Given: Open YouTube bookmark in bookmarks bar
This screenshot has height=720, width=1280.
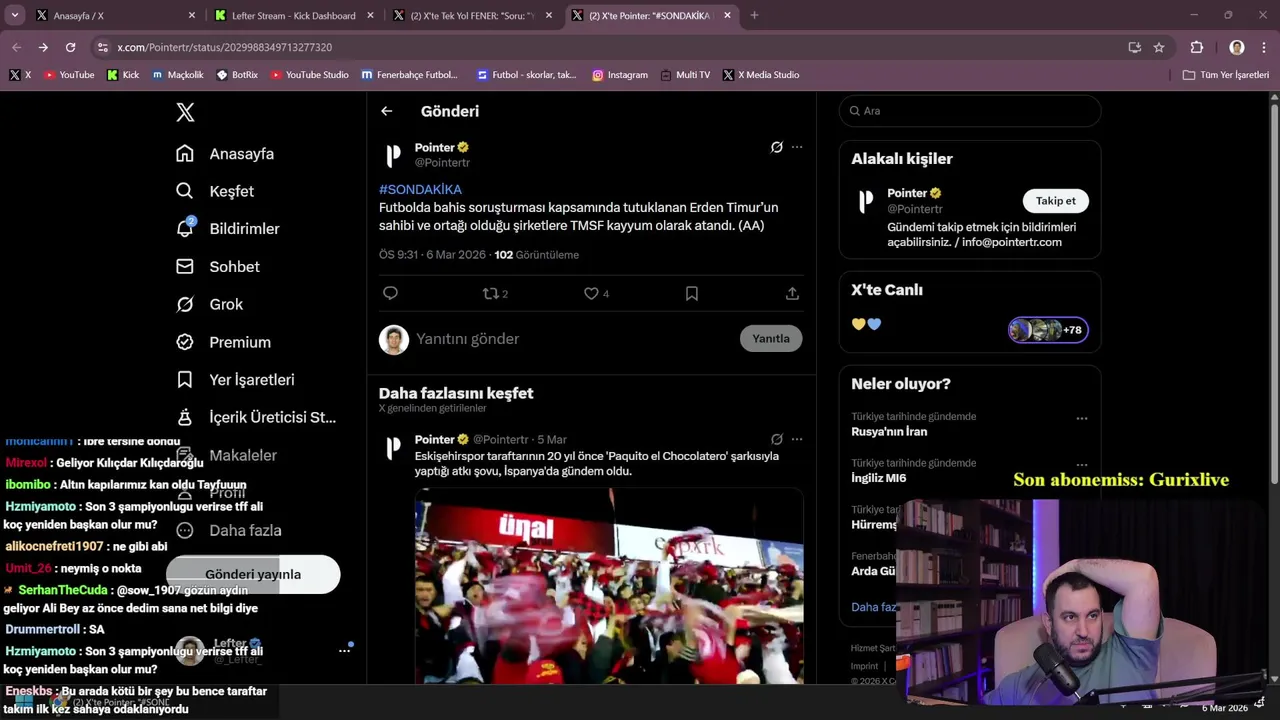Looking at the screenshot, I should tap(69, 75).
